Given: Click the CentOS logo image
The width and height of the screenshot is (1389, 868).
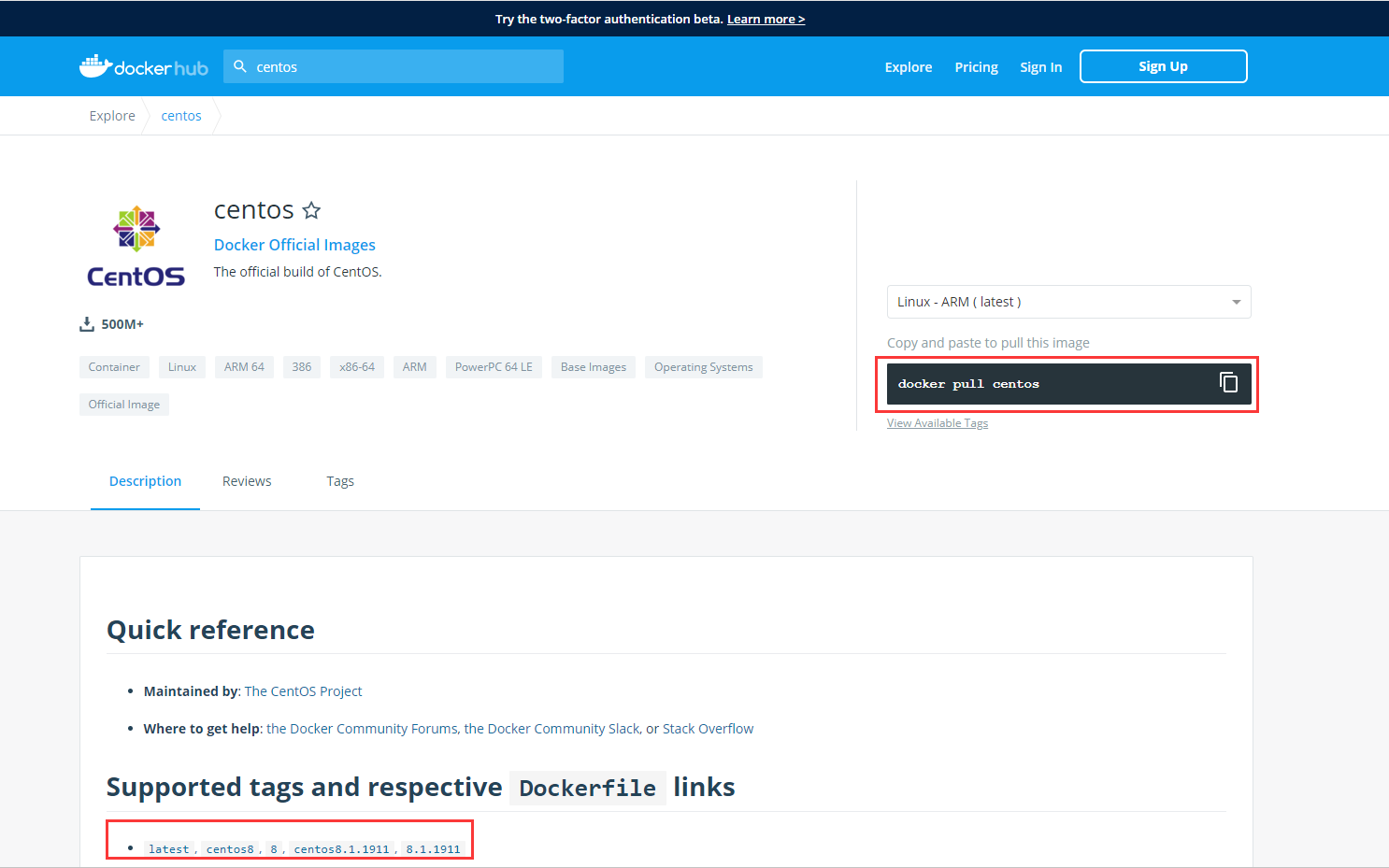Looking at the screenshot, I should point(136,243).
